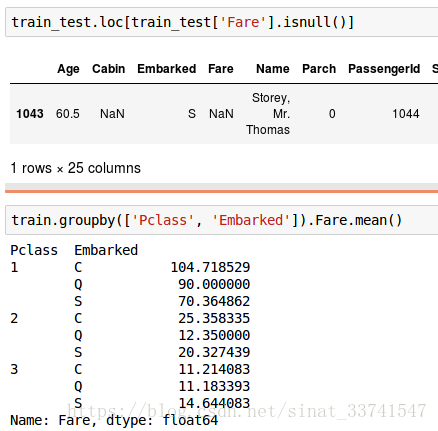
Task: Select the value 20.327439
Action: pyautogui.click(x=214, y=352)
